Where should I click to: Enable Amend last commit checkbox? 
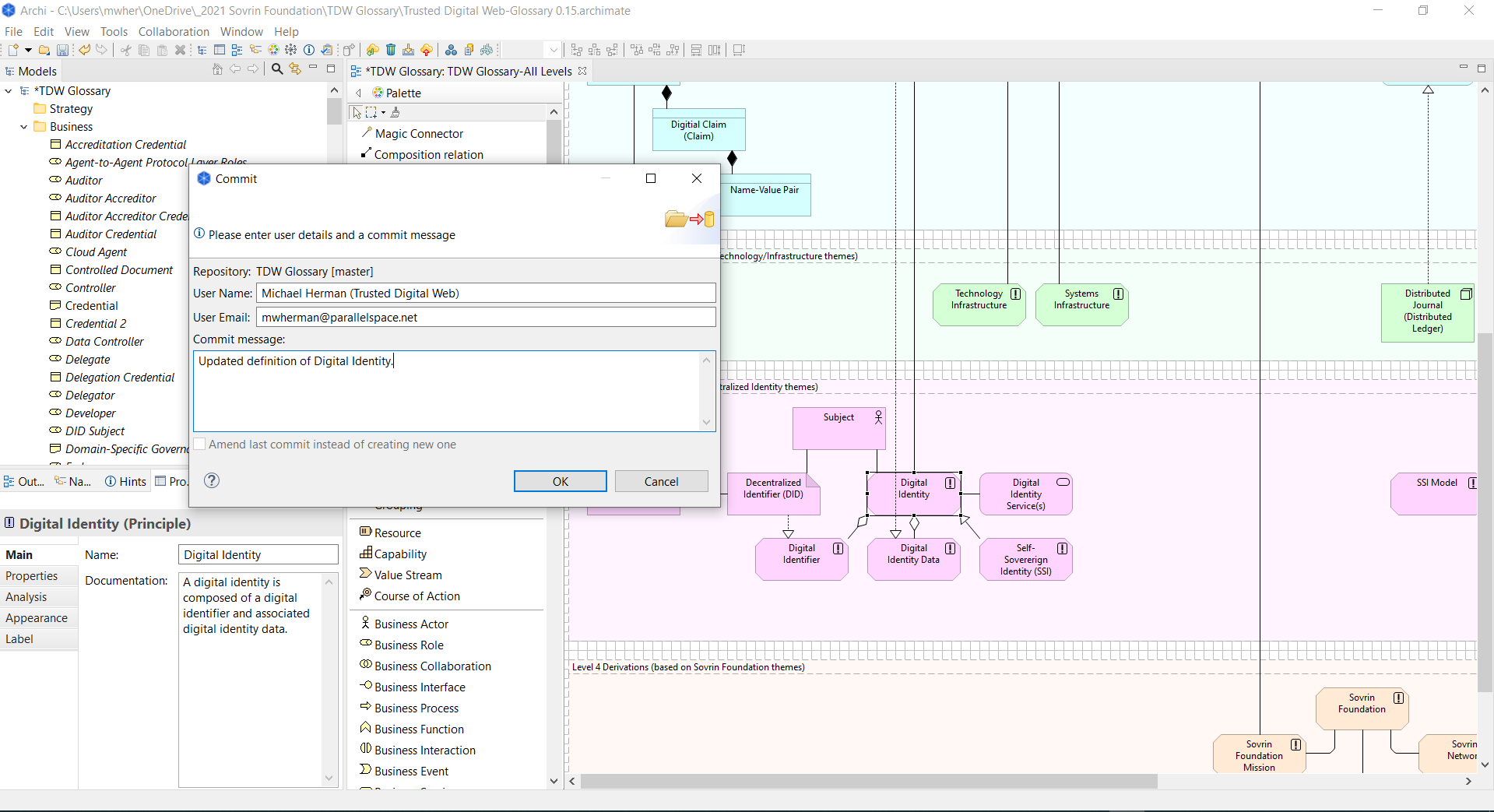[200, 444]
